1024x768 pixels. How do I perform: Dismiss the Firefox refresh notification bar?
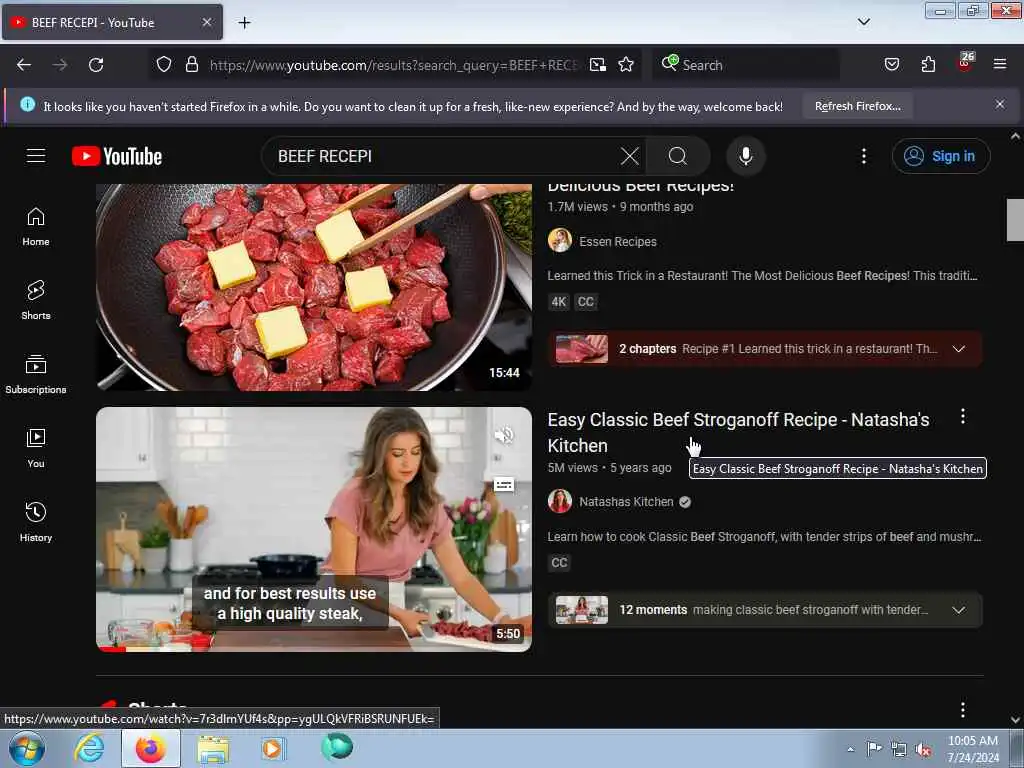tap(999, 104)
